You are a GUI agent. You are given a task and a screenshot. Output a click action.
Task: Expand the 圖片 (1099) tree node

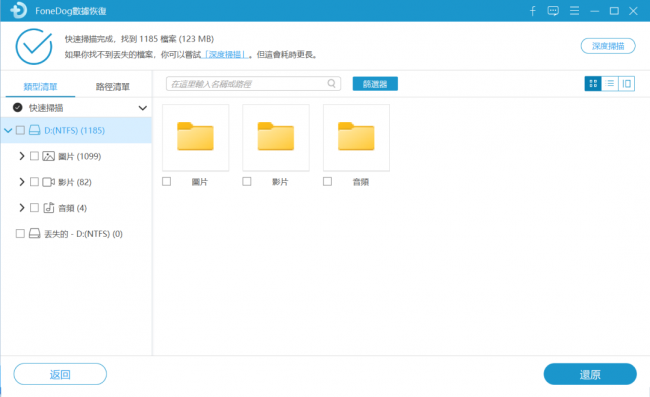(22, 156)
